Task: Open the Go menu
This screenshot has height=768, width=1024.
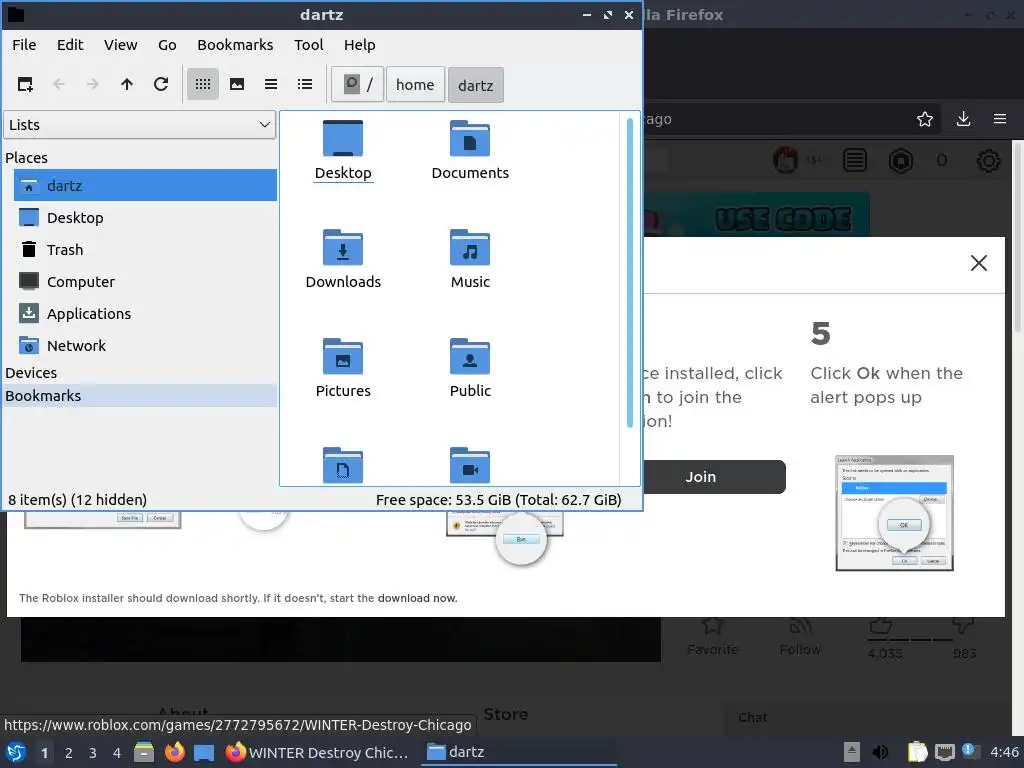Action: click(167, 45)
